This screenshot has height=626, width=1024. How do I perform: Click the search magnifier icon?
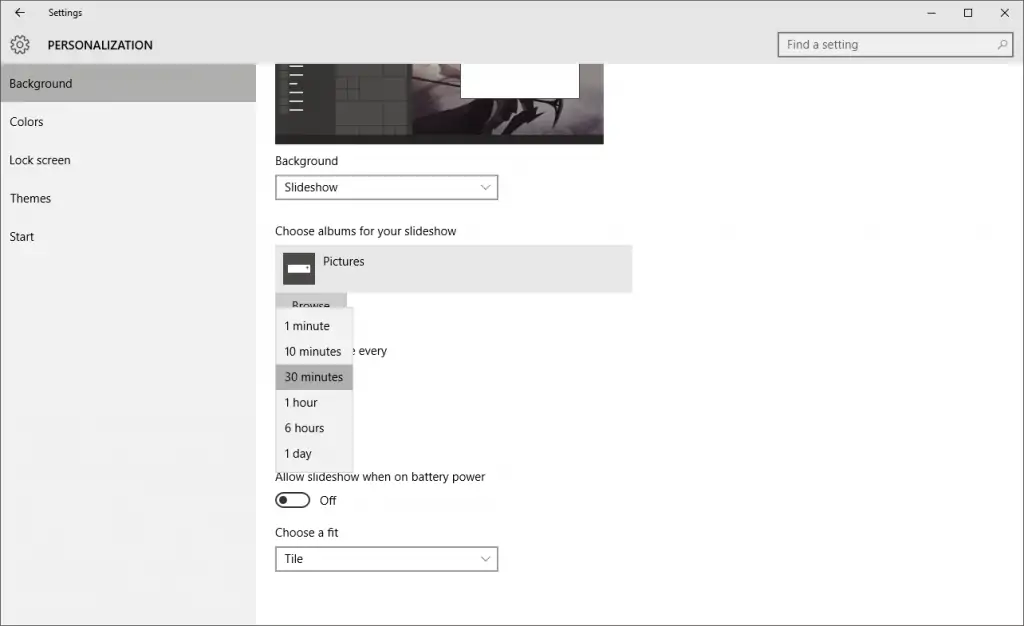point(1002,44)
